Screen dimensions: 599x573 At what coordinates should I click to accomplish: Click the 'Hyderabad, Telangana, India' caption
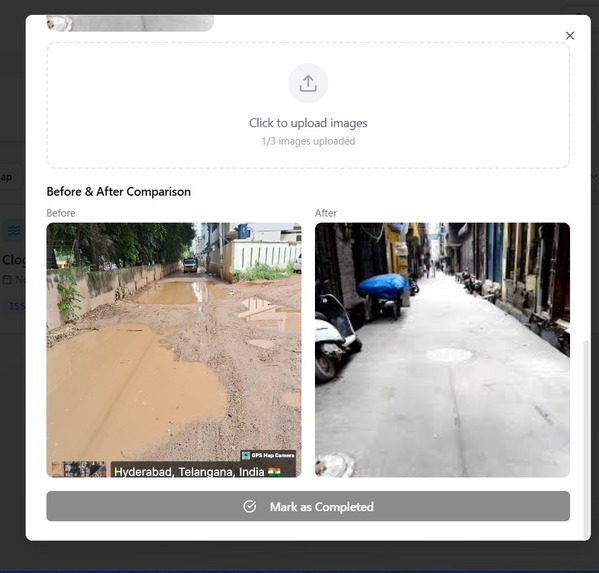(x=197, y=472)
